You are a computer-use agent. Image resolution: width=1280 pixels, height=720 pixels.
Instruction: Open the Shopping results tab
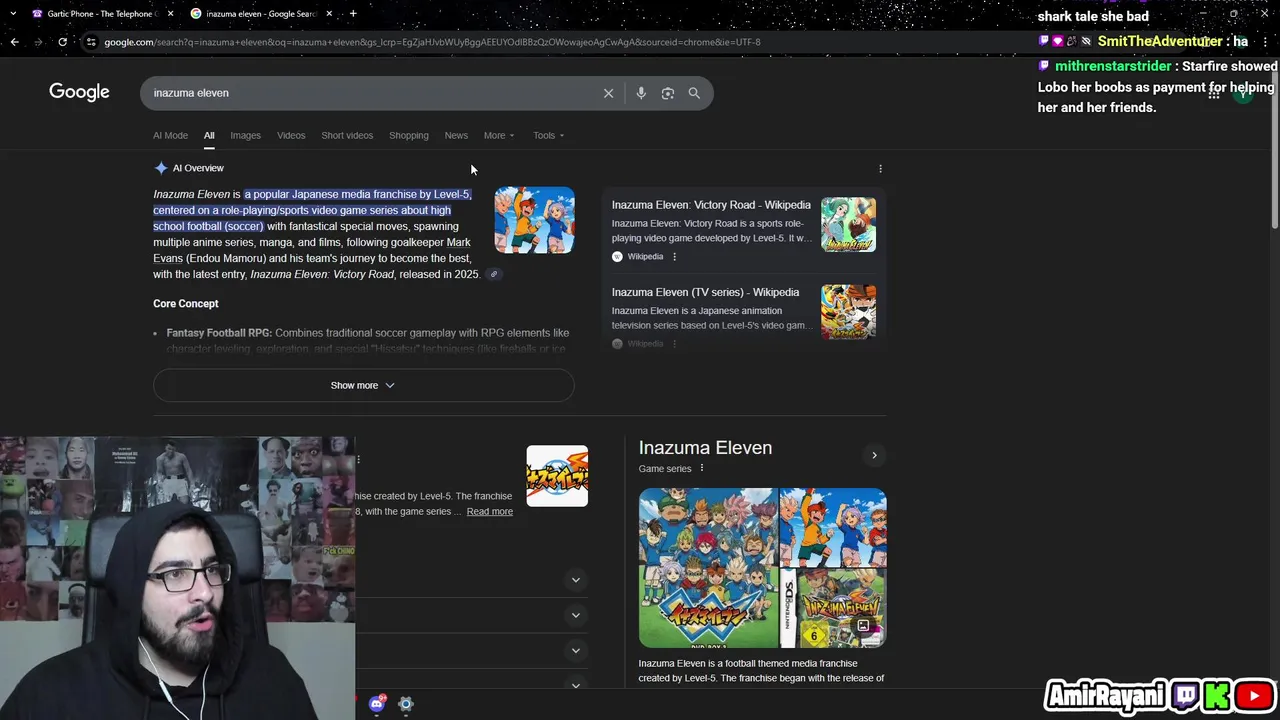pyautogui.click(x=408, y=135)
